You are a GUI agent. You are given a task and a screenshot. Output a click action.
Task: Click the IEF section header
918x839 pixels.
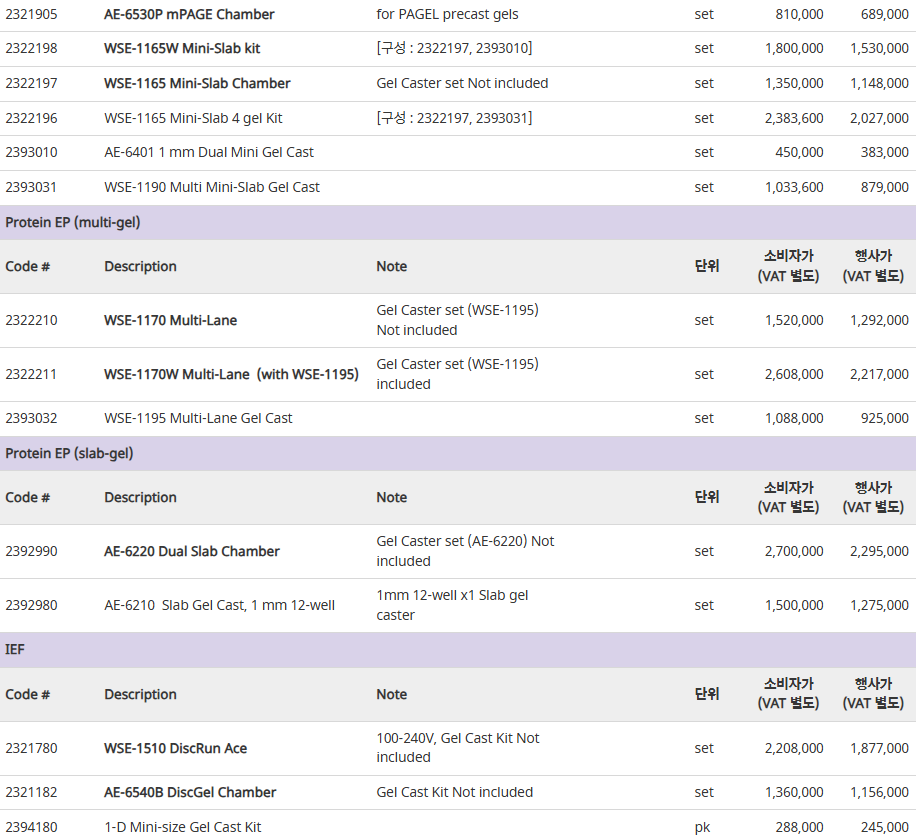[458, 650]
